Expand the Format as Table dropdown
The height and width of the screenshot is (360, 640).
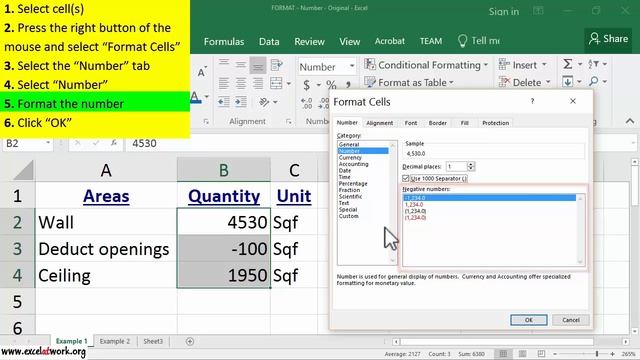click(x=451, y=83)
